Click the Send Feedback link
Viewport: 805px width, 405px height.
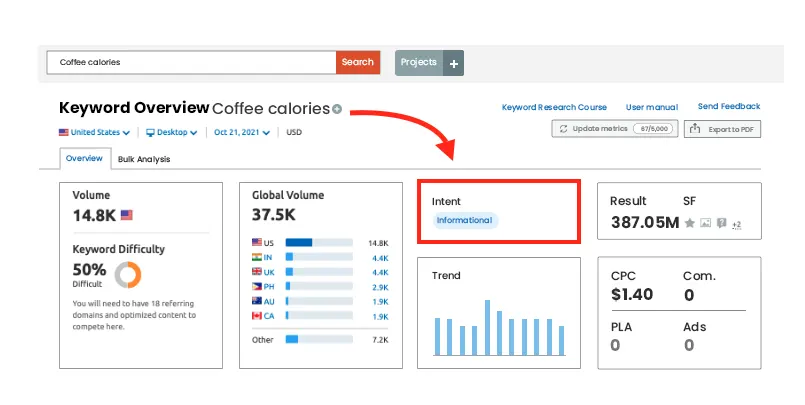tap(729, 106)
